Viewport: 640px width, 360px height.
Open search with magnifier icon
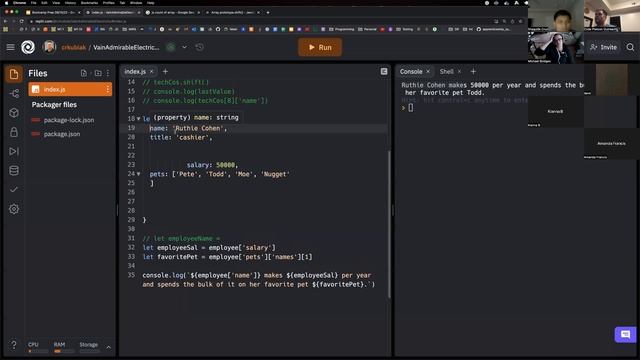click(630, 47)
